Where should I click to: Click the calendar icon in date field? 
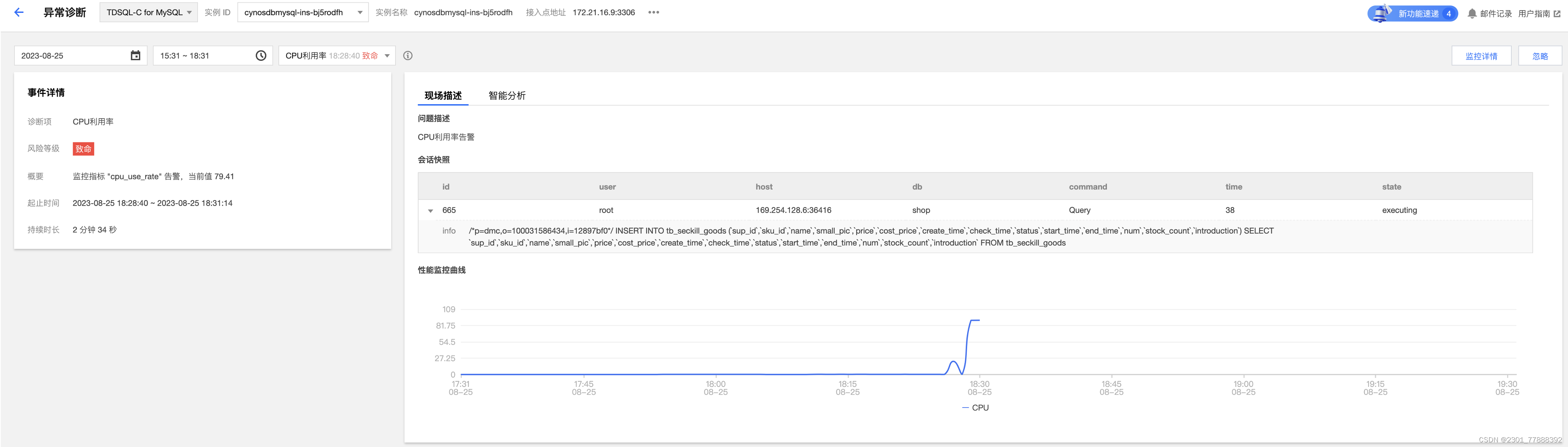point(135,55)
